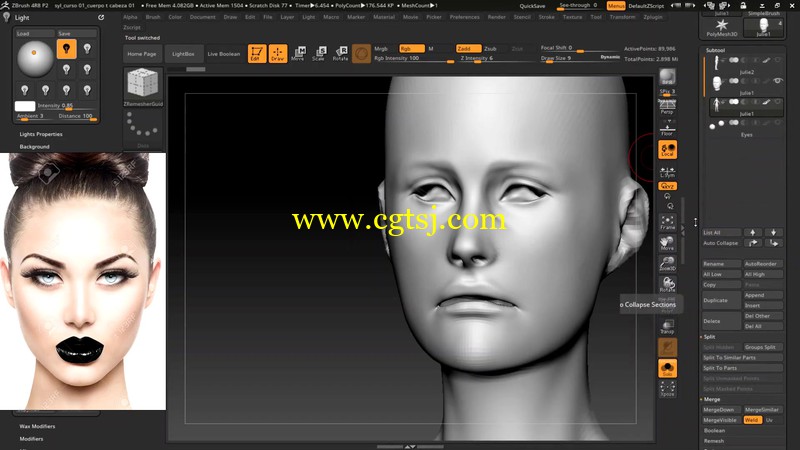Viewport: 800px width, 450px height.
Task: Toggle the Transp transparency icon
Action: click(667, 327)
